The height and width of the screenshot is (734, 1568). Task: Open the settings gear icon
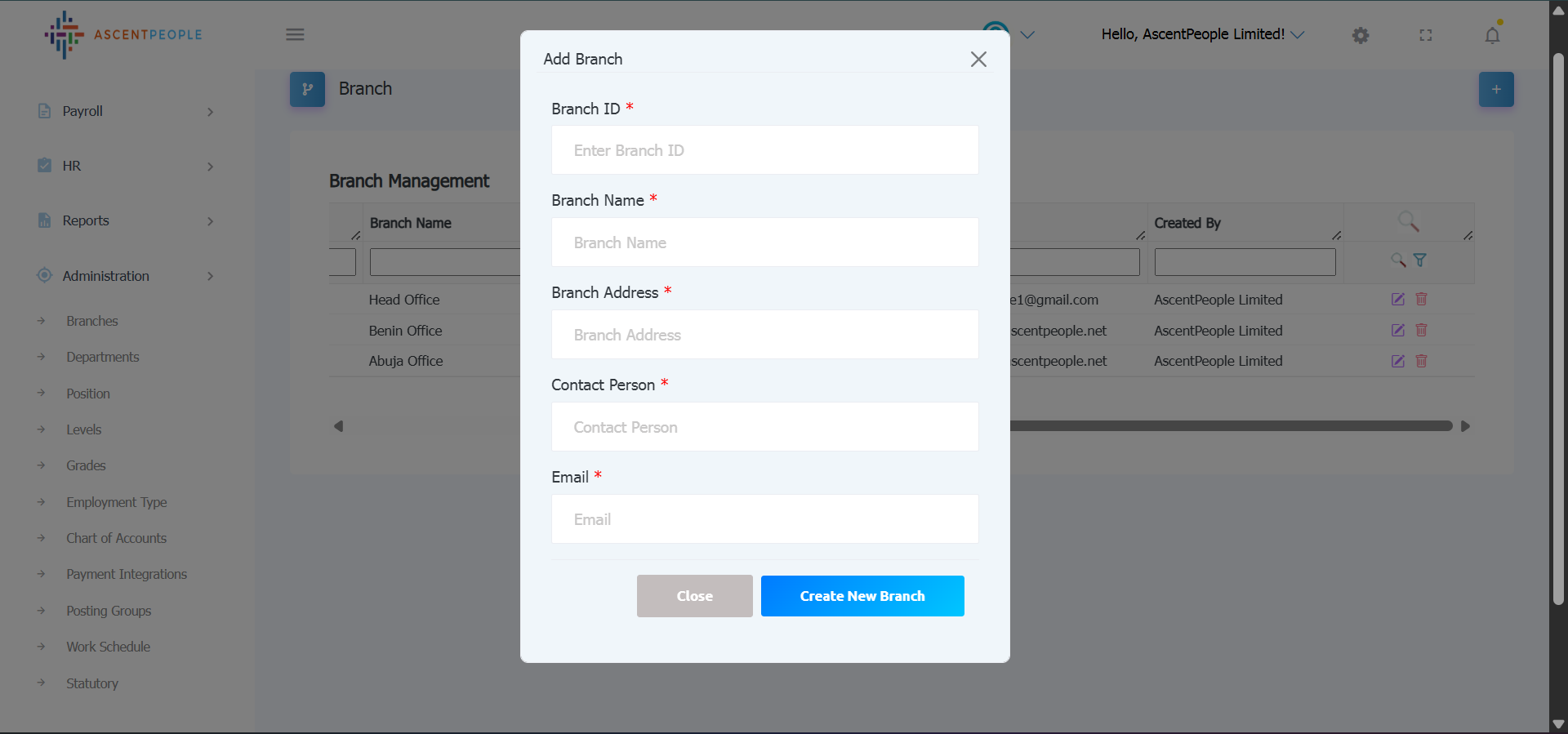click(x=1361, y=35)
